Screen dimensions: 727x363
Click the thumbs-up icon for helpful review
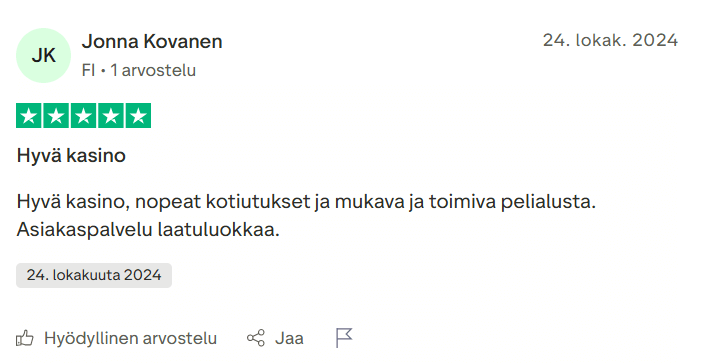[25, 338]
